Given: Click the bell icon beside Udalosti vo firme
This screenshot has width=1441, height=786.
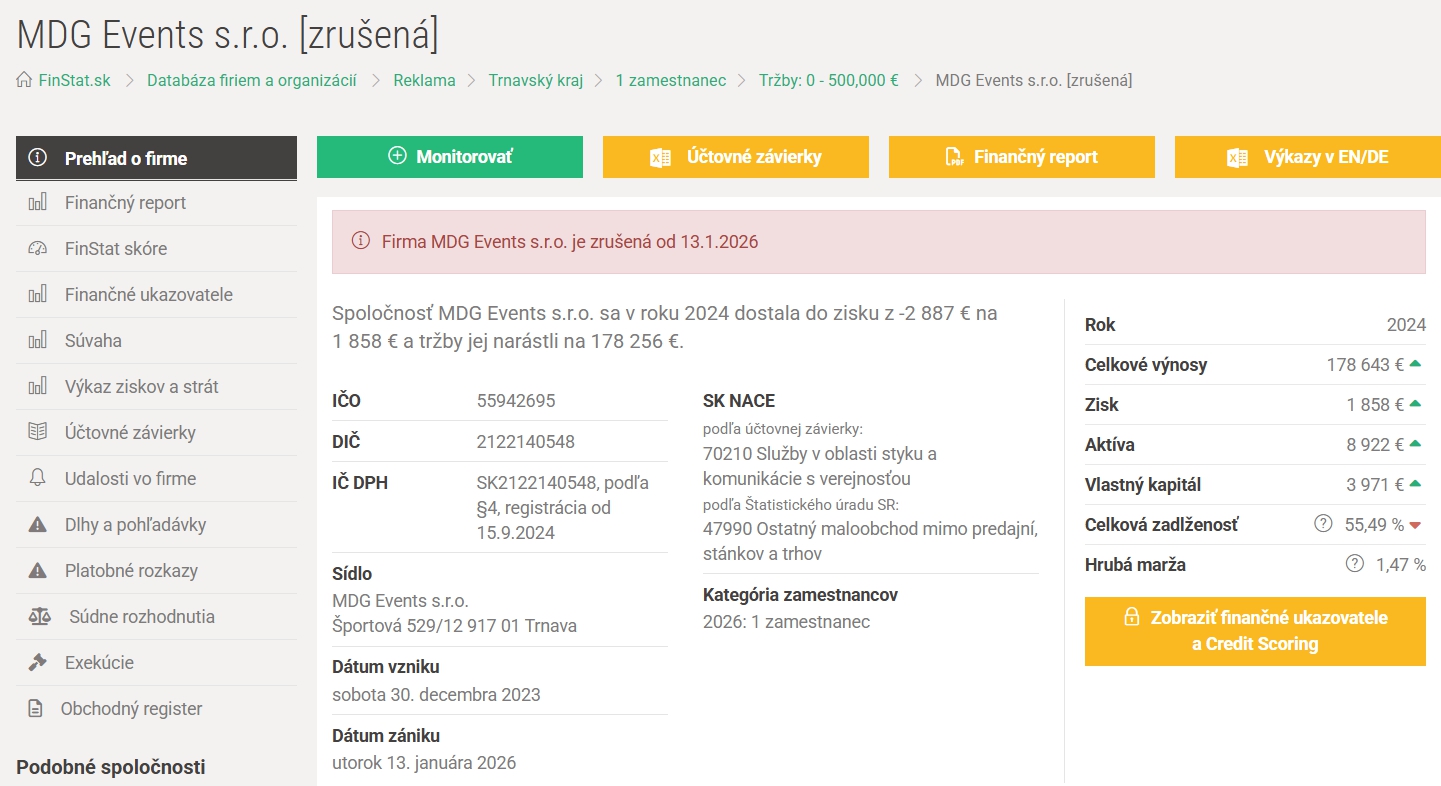Looking at the screenshot, I should coord(40,478).
